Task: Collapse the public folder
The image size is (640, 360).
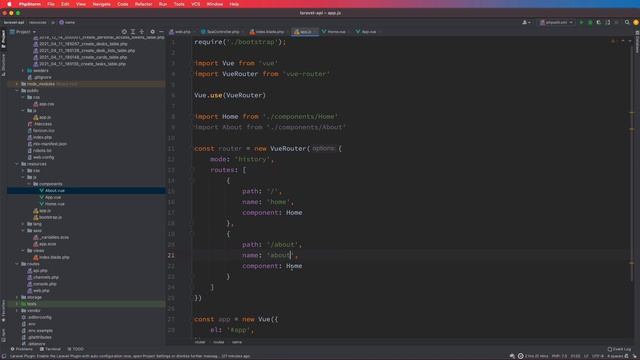Action: 17,91
